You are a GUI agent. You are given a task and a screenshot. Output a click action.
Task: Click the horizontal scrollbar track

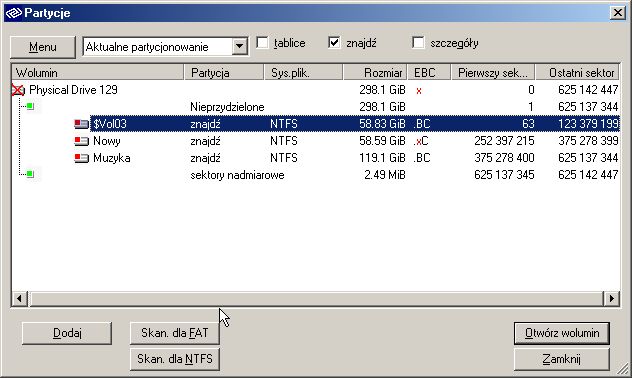[x=316, y=299]
